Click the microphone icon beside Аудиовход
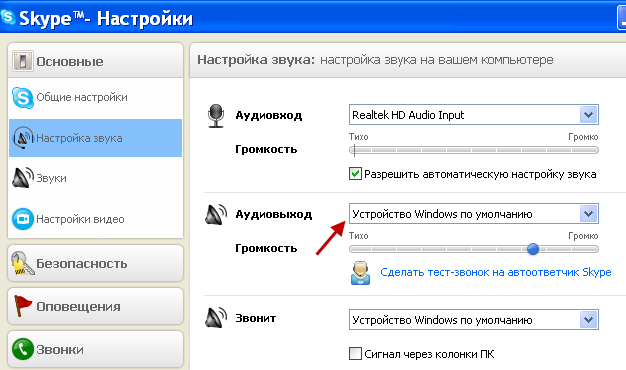This screenshot has width=626, height=370. 216,116
